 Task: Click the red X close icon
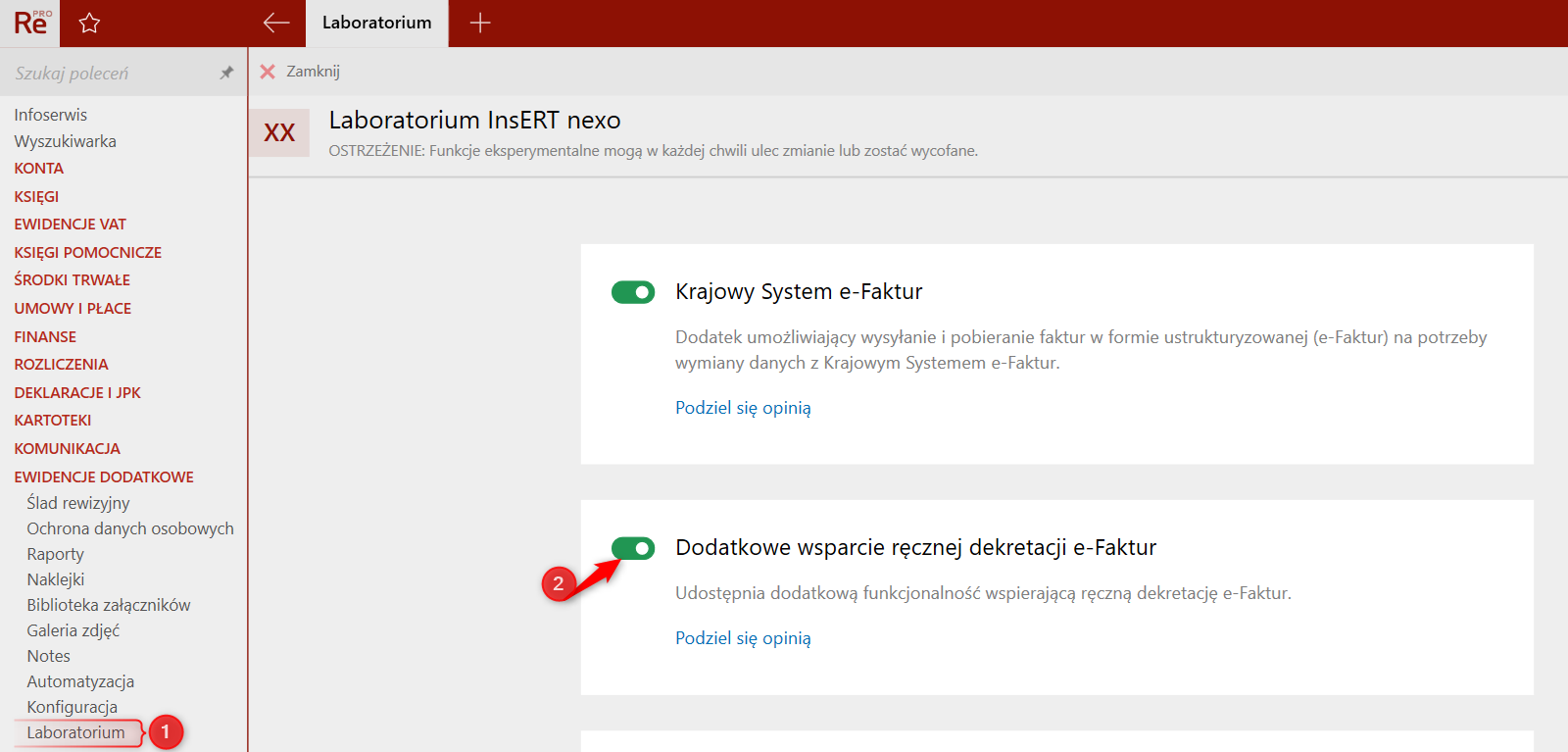(x=268, y=72)
